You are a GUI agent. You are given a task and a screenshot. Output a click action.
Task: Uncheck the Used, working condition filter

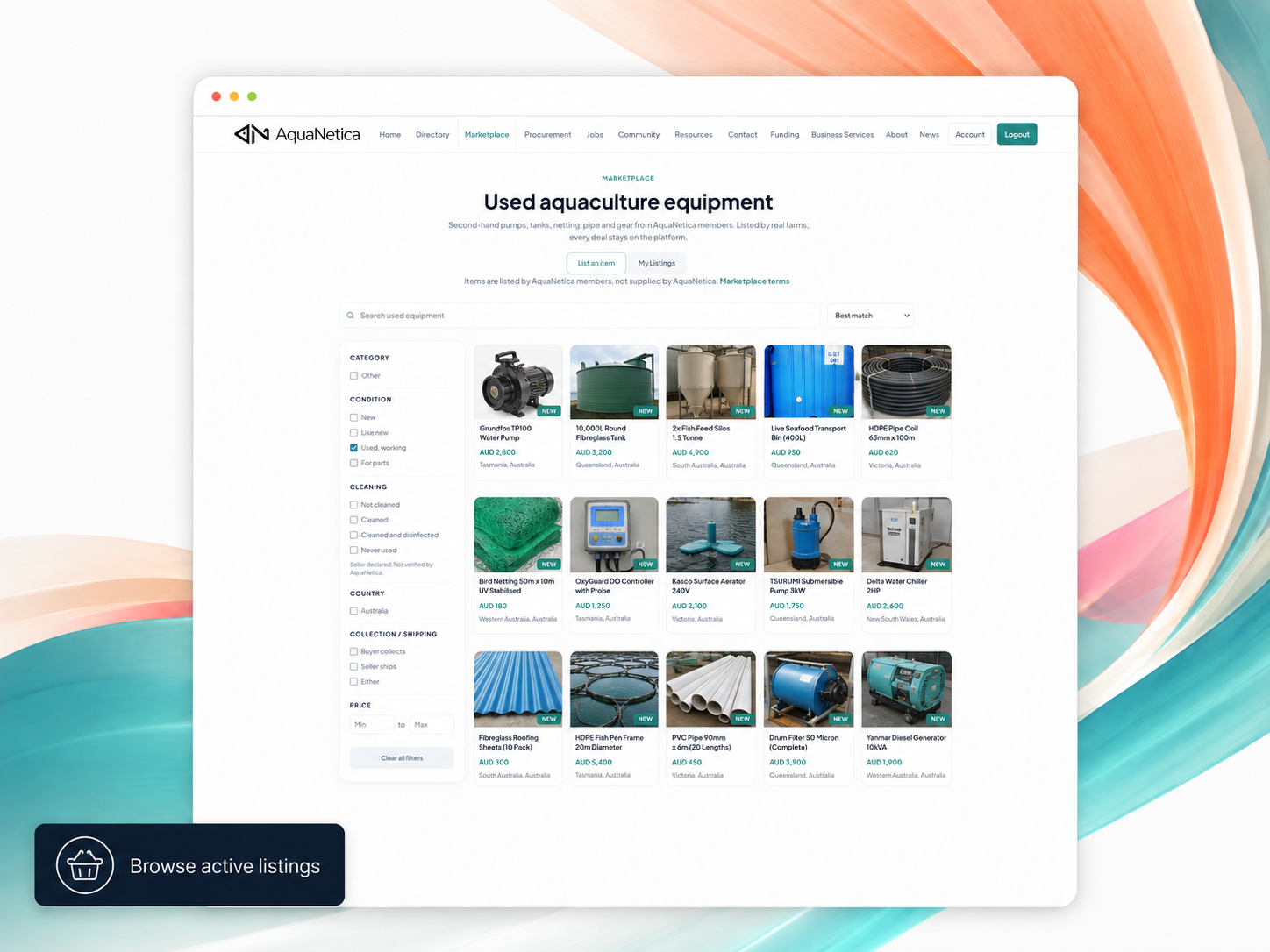tap(354, 448)
